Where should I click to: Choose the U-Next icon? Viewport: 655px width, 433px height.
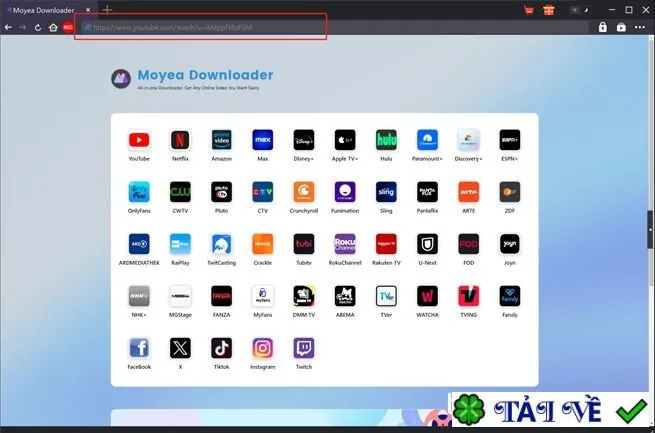tap(427, 244)
